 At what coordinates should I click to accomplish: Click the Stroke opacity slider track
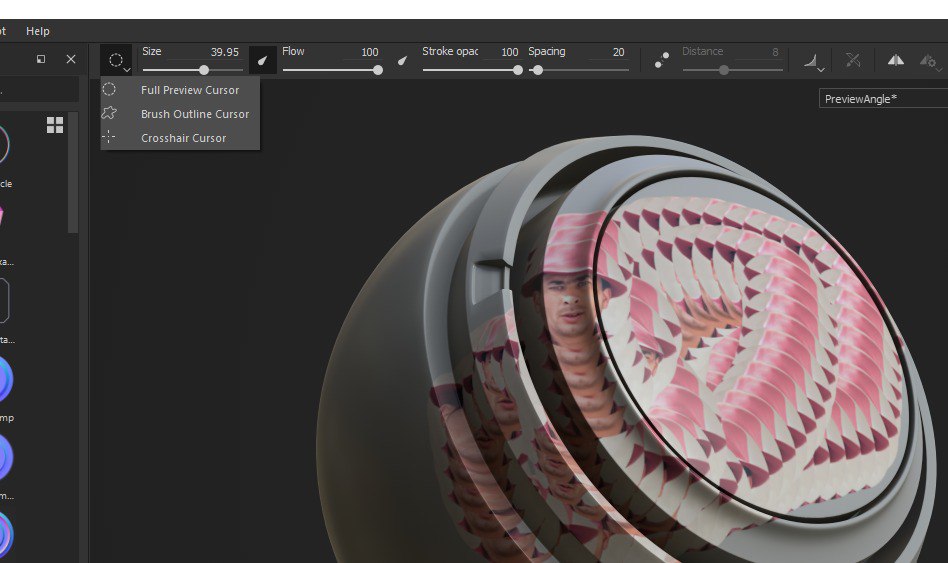472,70
